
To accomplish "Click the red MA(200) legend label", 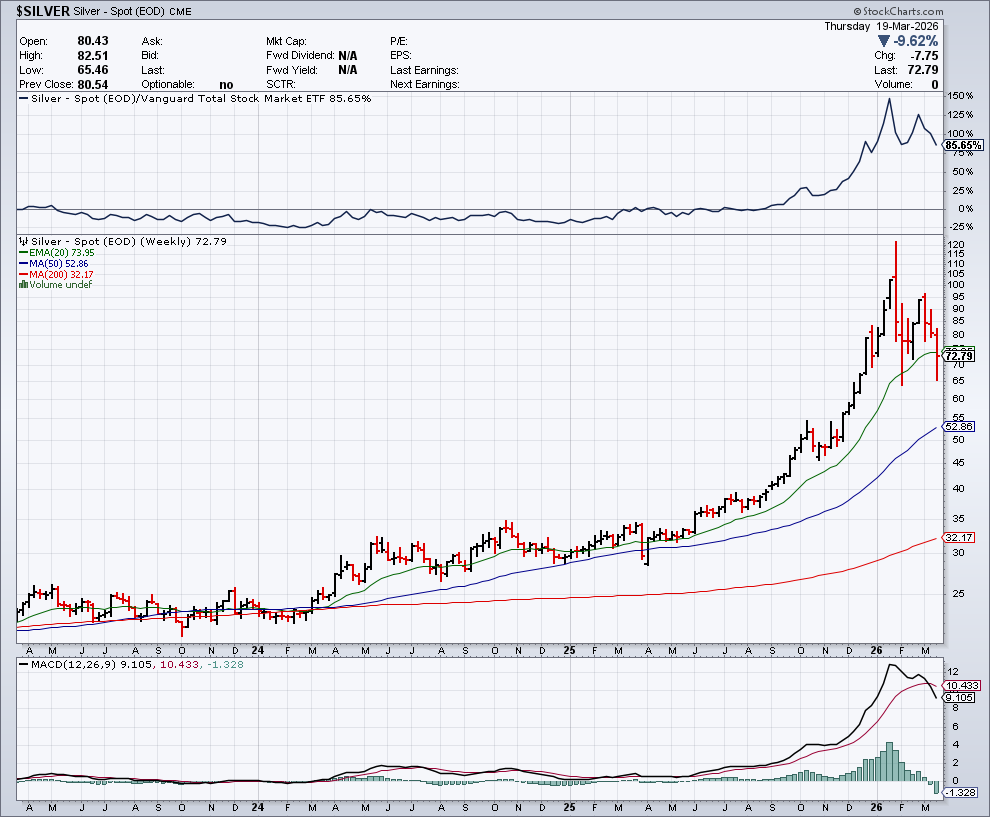I will coord(61,274).
